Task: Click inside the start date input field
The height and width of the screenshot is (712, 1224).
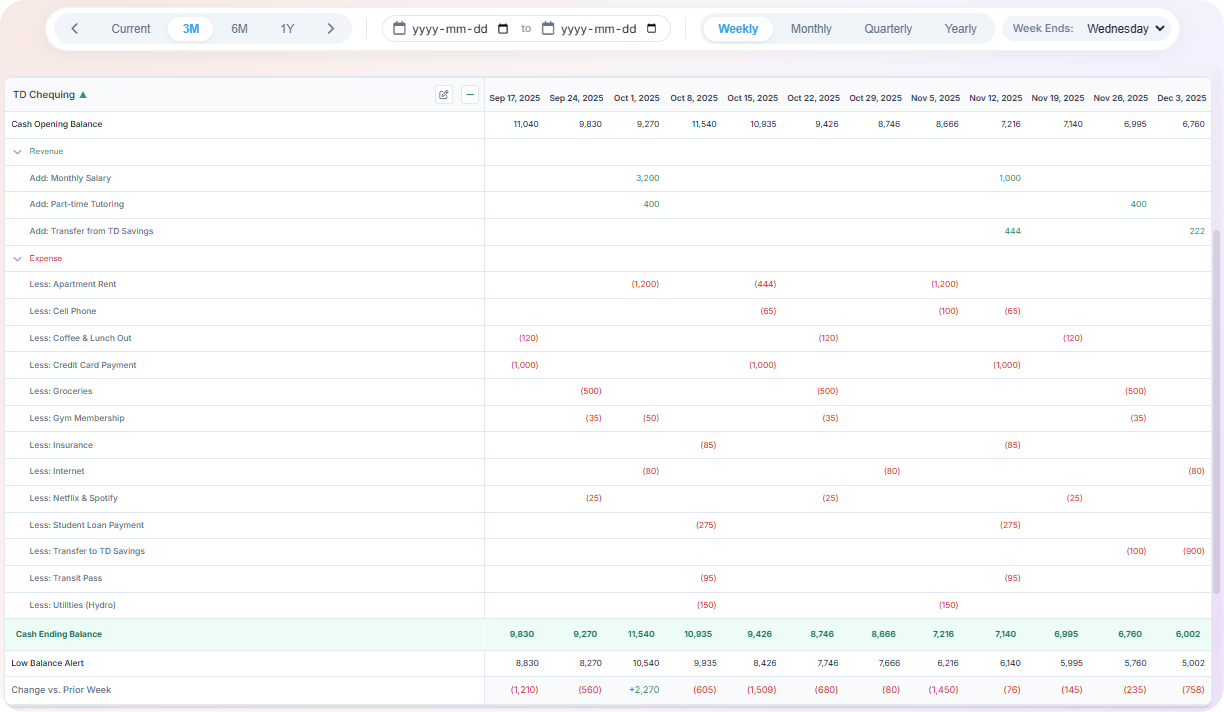Action: (x=450, y=29)
